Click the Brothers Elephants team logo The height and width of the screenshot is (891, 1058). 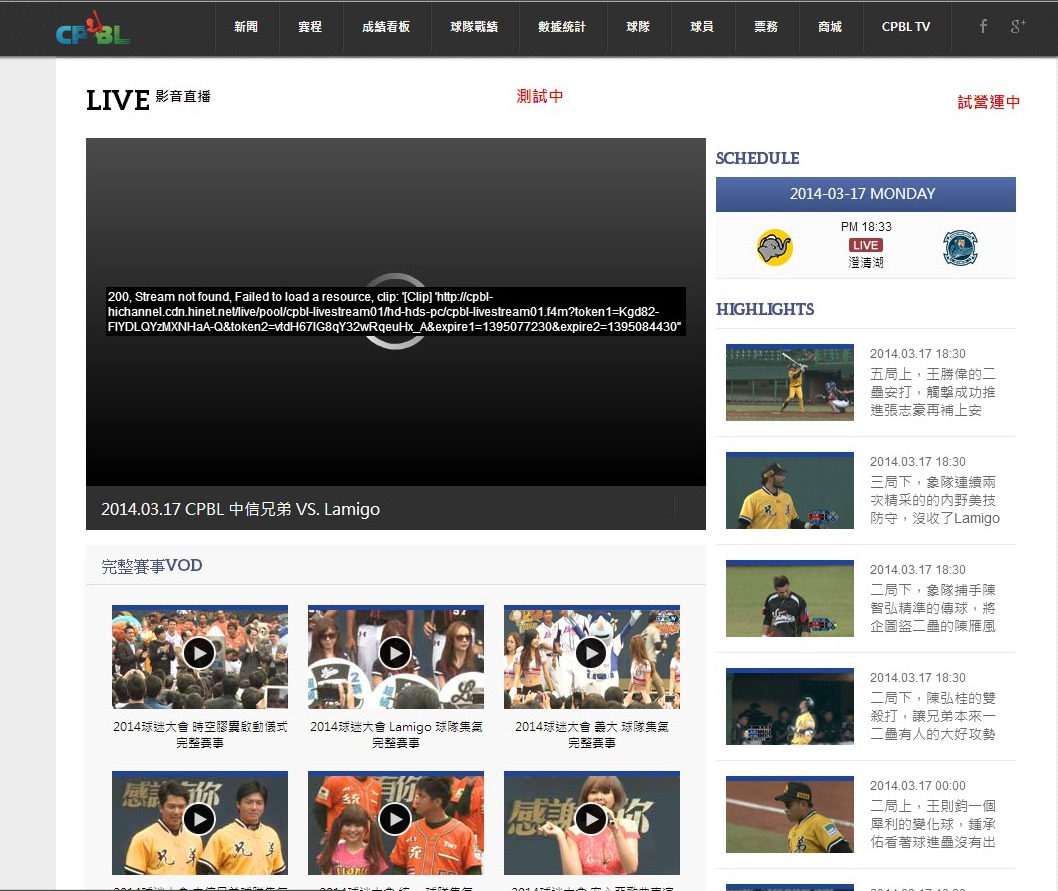pyautogui.click(x=775, y=248)
